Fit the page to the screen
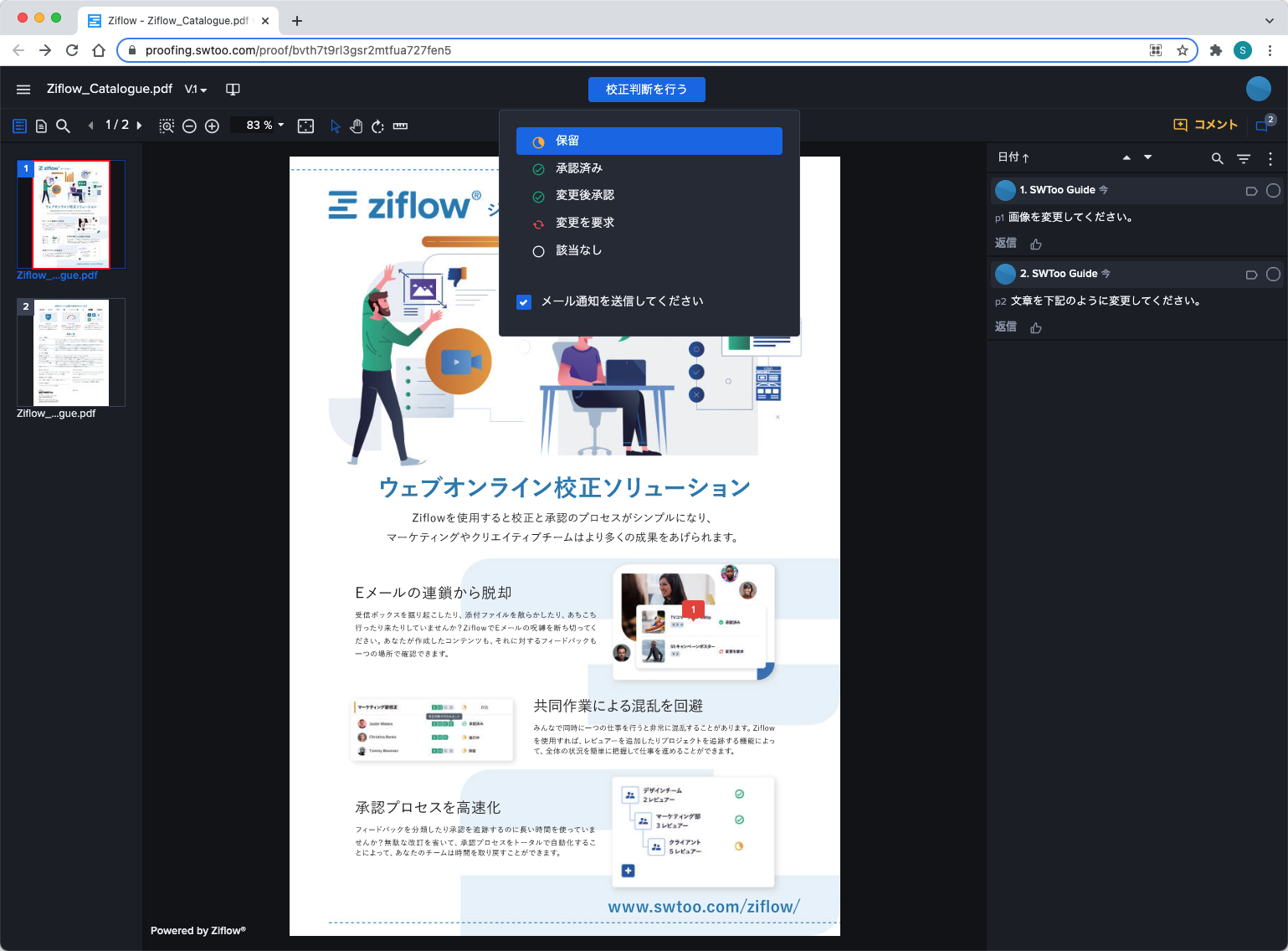Viewport: 1288px width, 951px height. coord(306,126)
